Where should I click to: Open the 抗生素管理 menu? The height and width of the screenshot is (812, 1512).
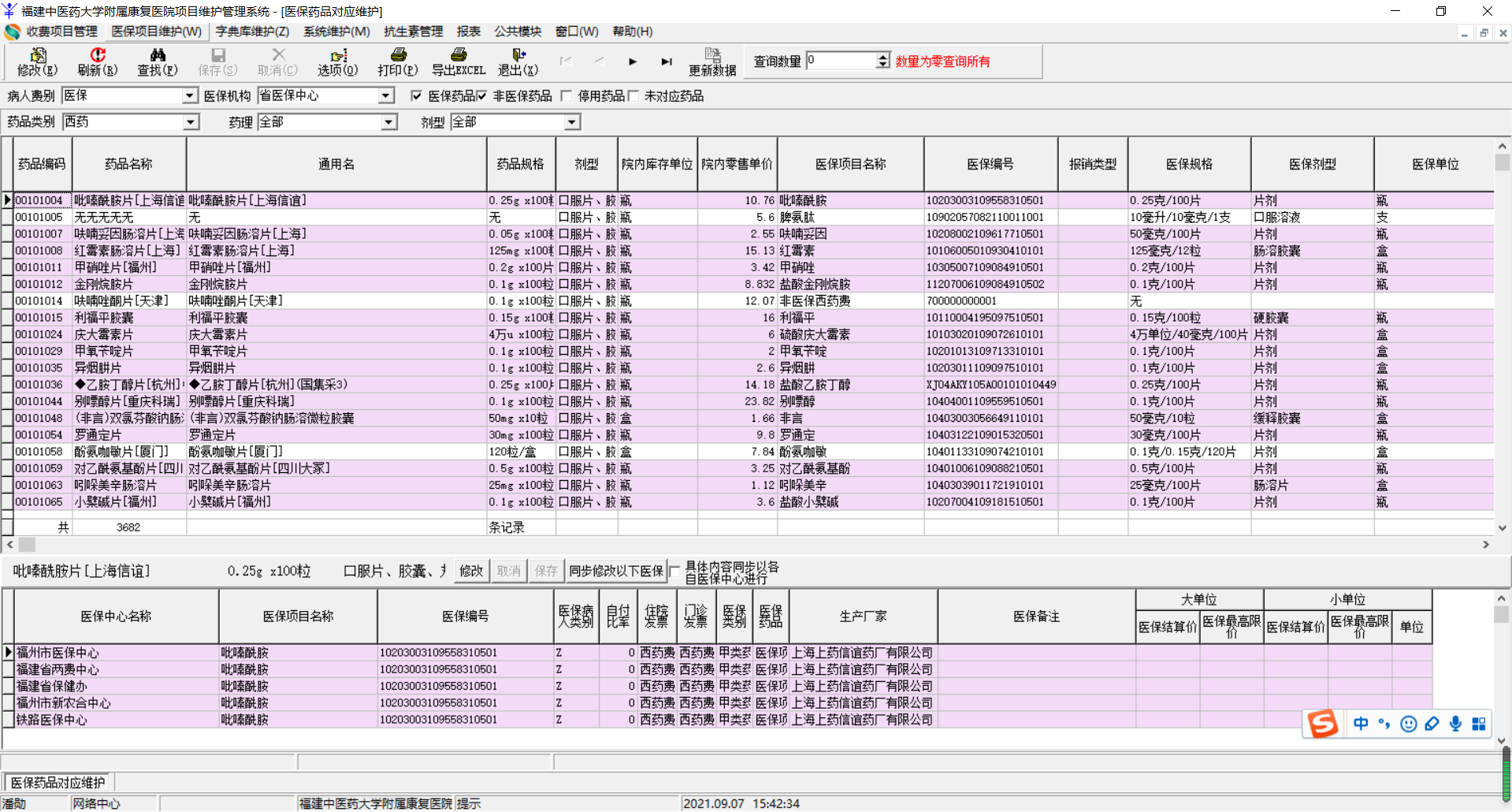(x=414, y=32)
